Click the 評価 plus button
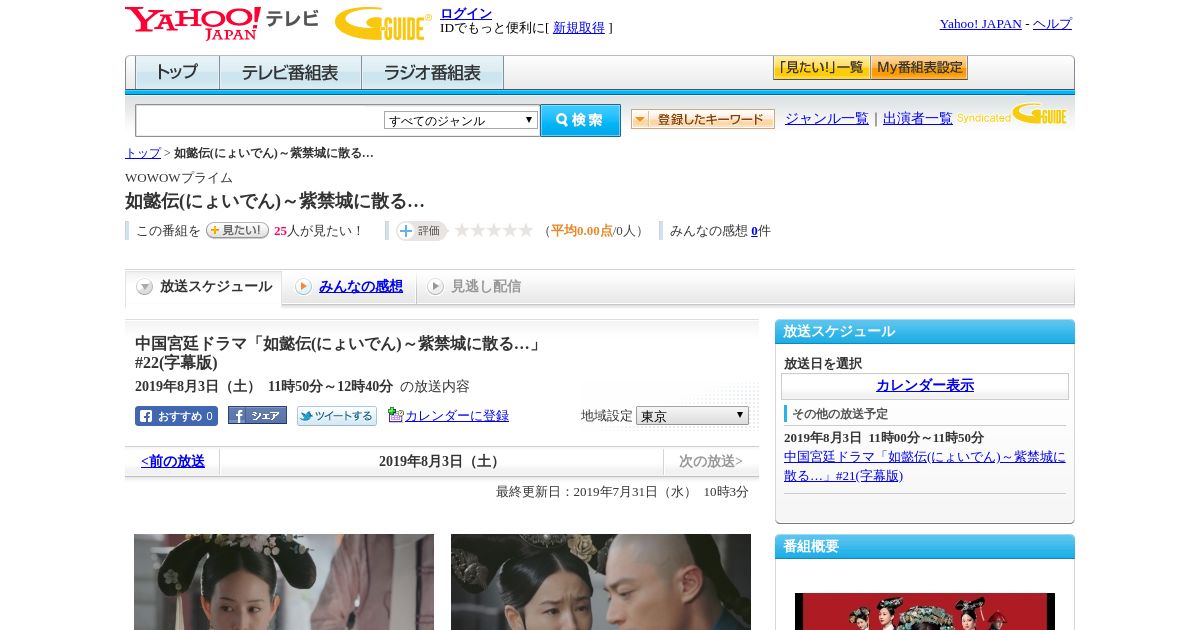Screen dimensions: 1200x630 [x=421, y=230]
